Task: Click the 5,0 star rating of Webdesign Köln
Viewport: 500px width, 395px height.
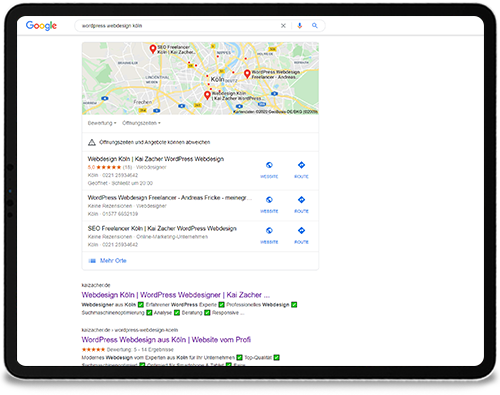Action: pyautogui.click(x=104, y=167)
